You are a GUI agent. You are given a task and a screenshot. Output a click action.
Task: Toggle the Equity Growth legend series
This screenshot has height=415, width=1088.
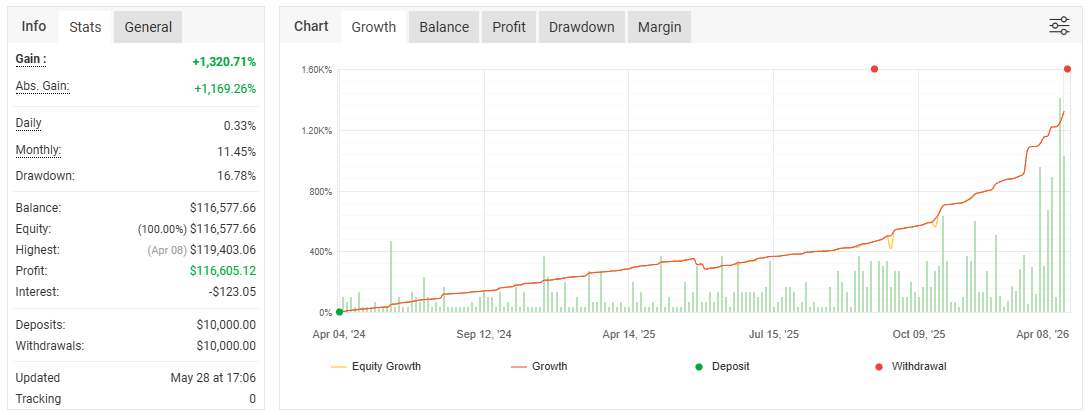pyautogui.click(x=376, y=366)
